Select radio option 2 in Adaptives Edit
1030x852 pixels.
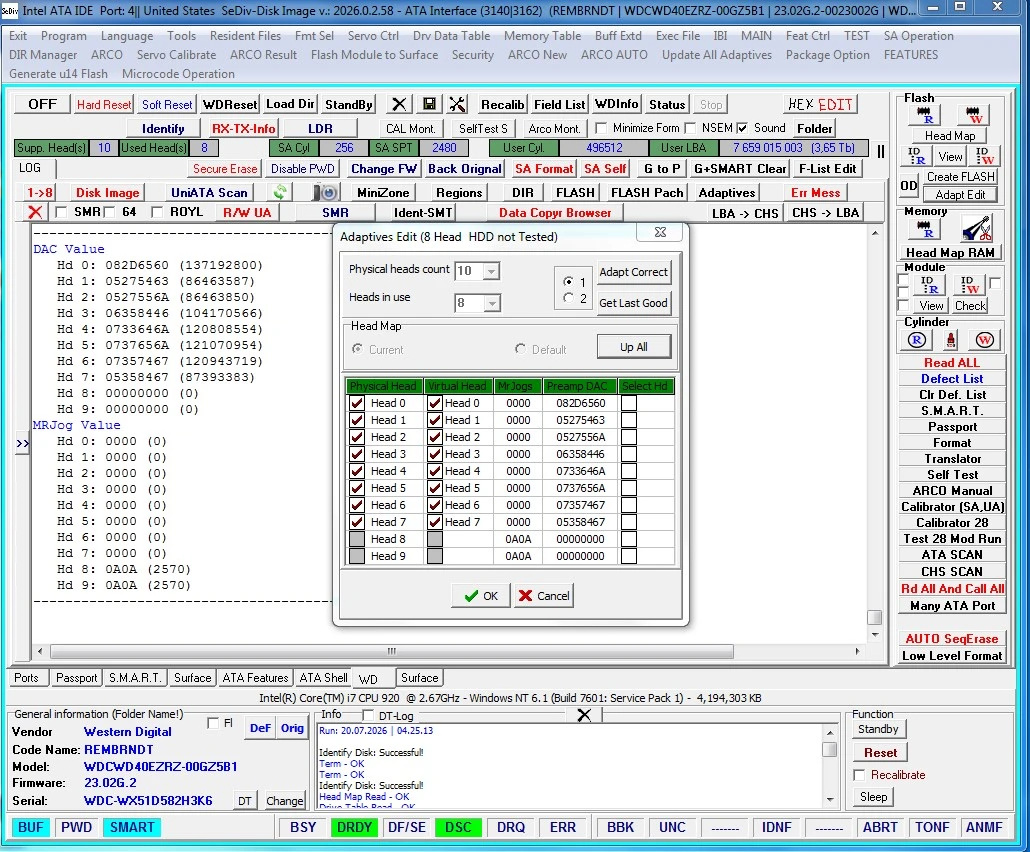(568, 298)
